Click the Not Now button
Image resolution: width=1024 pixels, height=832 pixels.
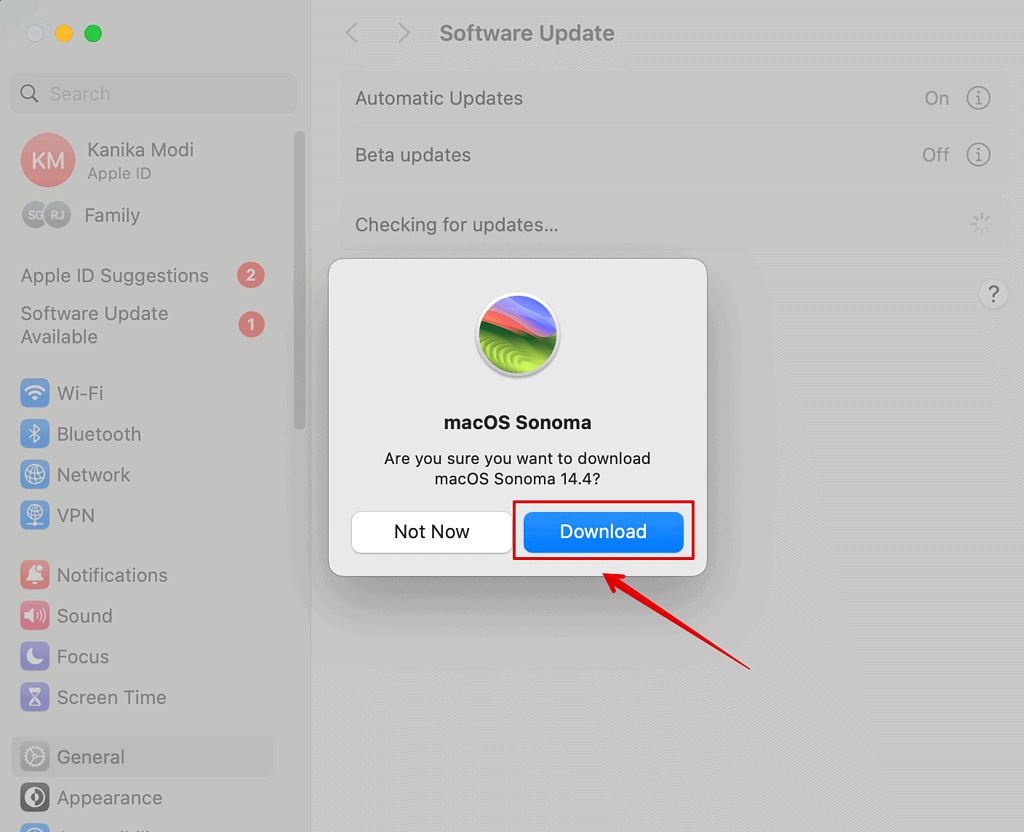tap(431, 532)
